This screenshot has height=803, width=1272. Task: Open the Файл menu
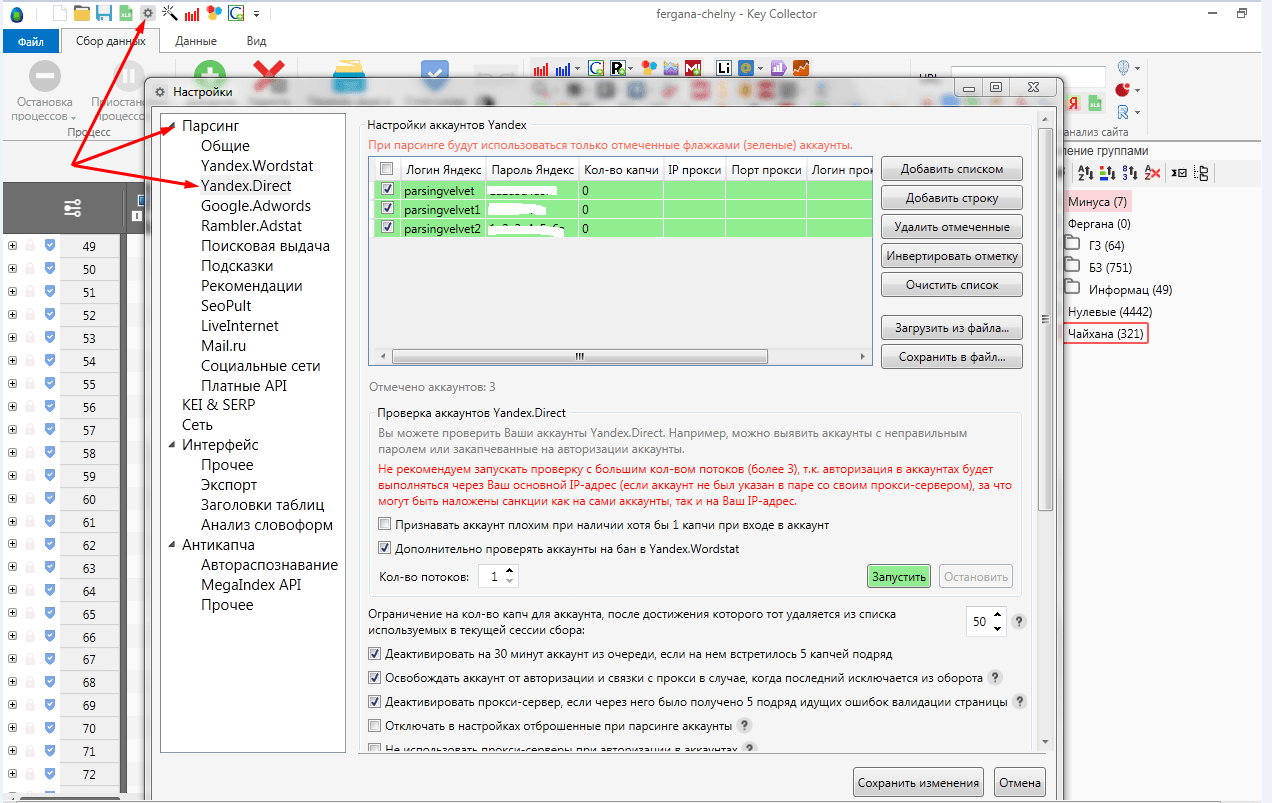point(30,41)
